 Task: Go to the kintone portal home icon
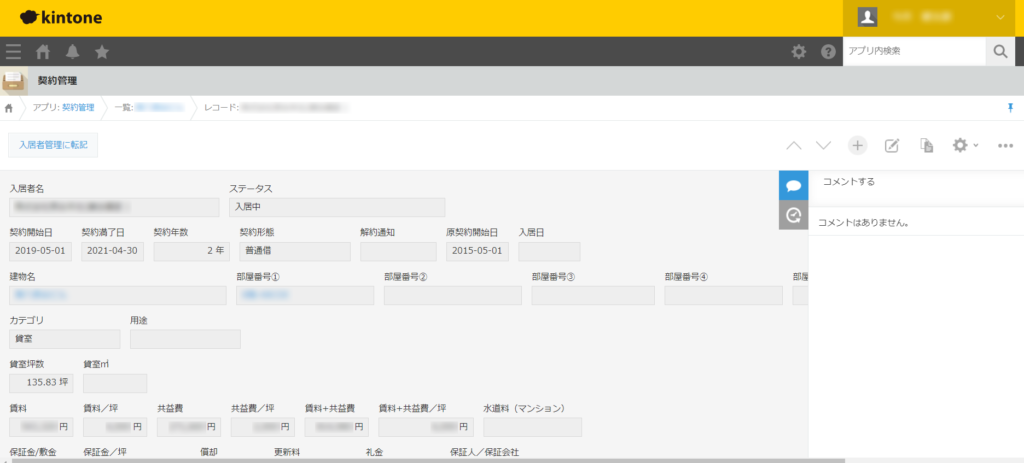pos(43,52)
